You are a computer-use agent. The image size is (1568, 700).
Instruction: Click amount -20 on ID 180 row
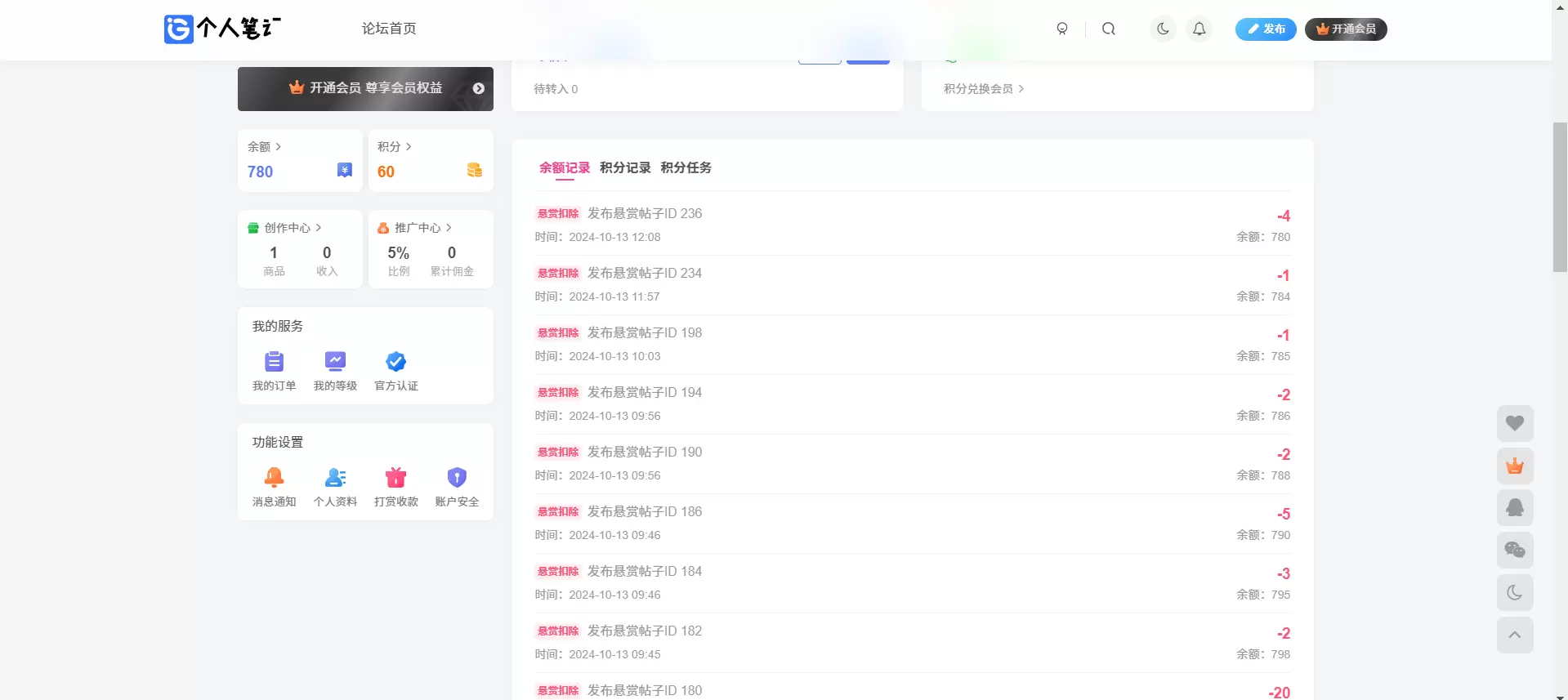[x=1280, y=693]
